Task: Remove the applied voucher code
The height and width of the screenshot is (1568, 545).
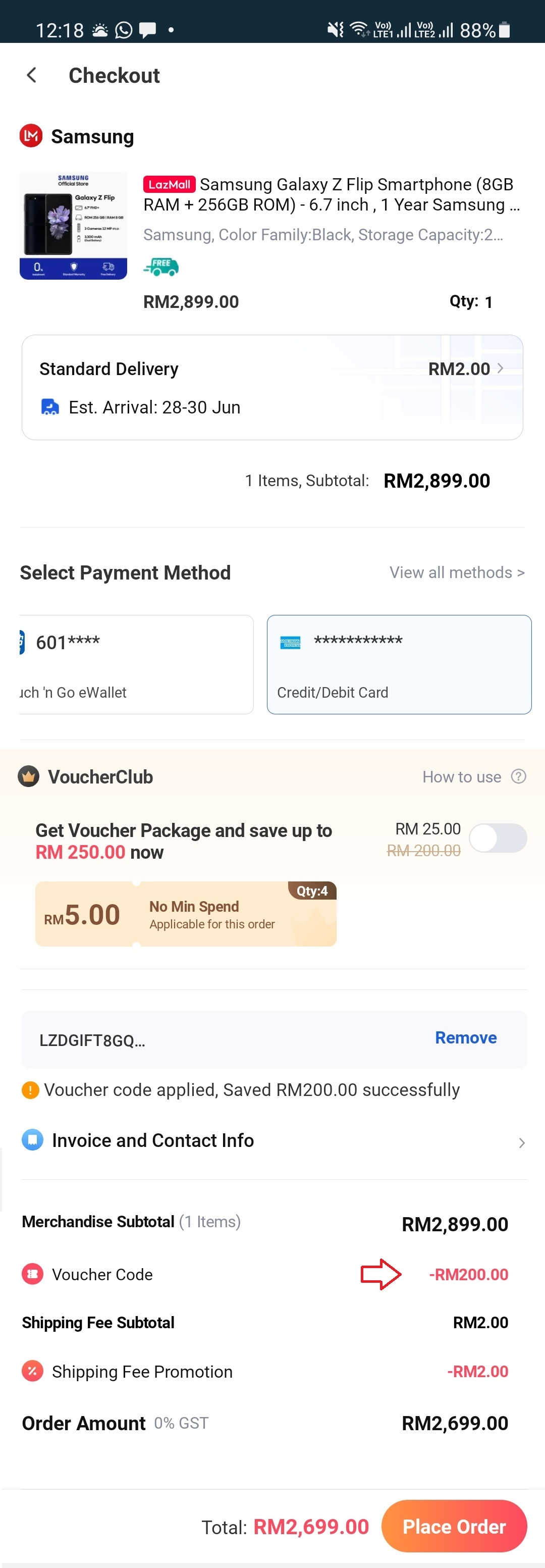Action: (465, 1037)
